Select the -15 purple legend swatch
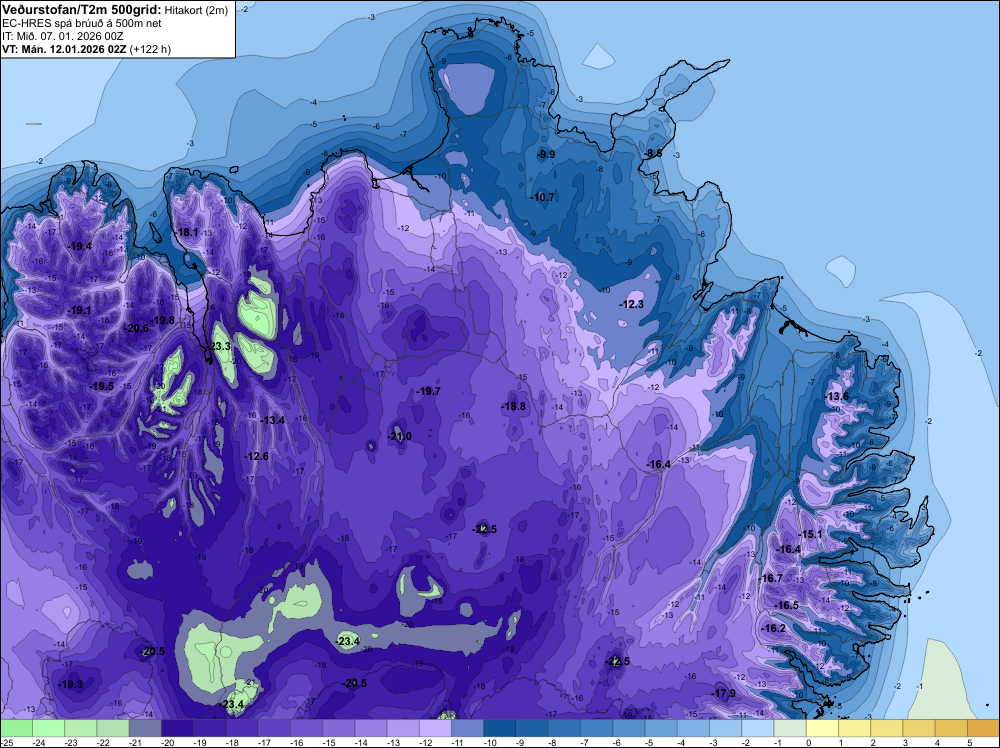The width and height of the screenshot is (1000, 748). [339, 728]
